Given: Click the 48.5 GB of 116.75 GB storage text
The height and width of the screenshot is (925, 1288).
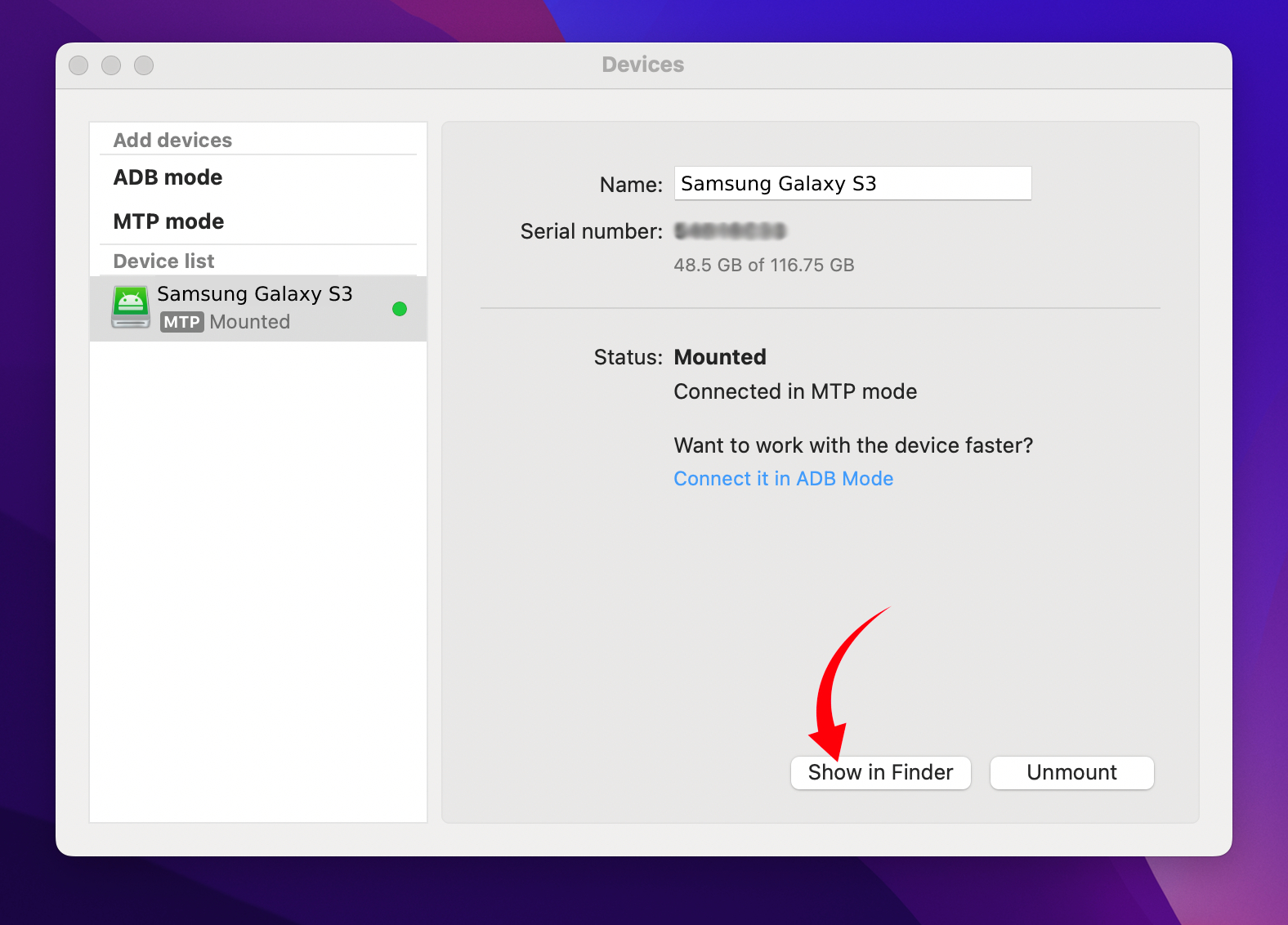Looking at the screenshot, I should 763,265.
